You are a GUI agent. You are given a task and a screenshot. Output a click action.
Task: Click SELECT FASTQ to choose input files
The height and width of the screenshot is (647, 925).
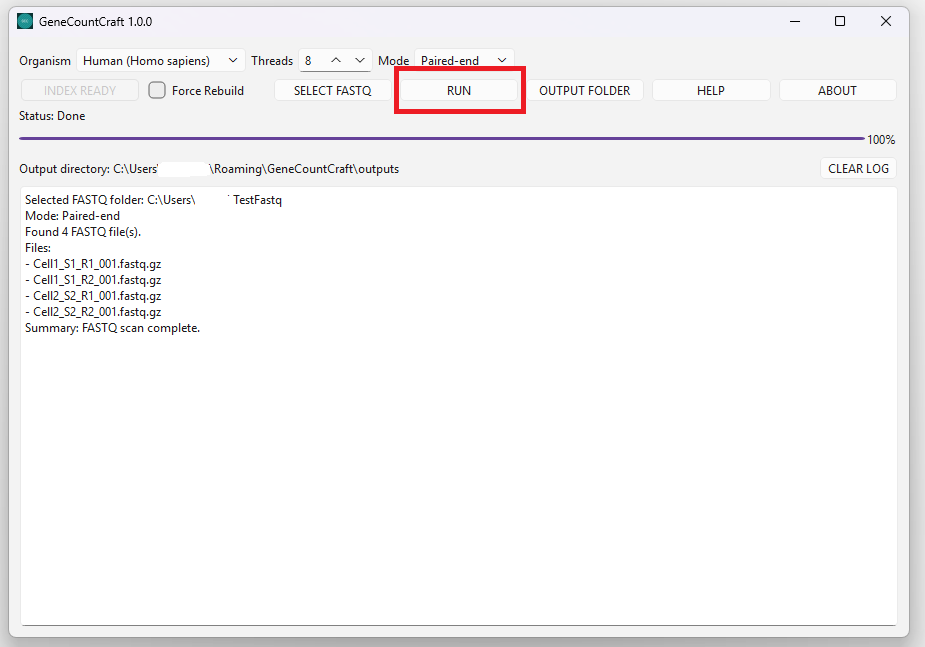(x=332, y=90)
